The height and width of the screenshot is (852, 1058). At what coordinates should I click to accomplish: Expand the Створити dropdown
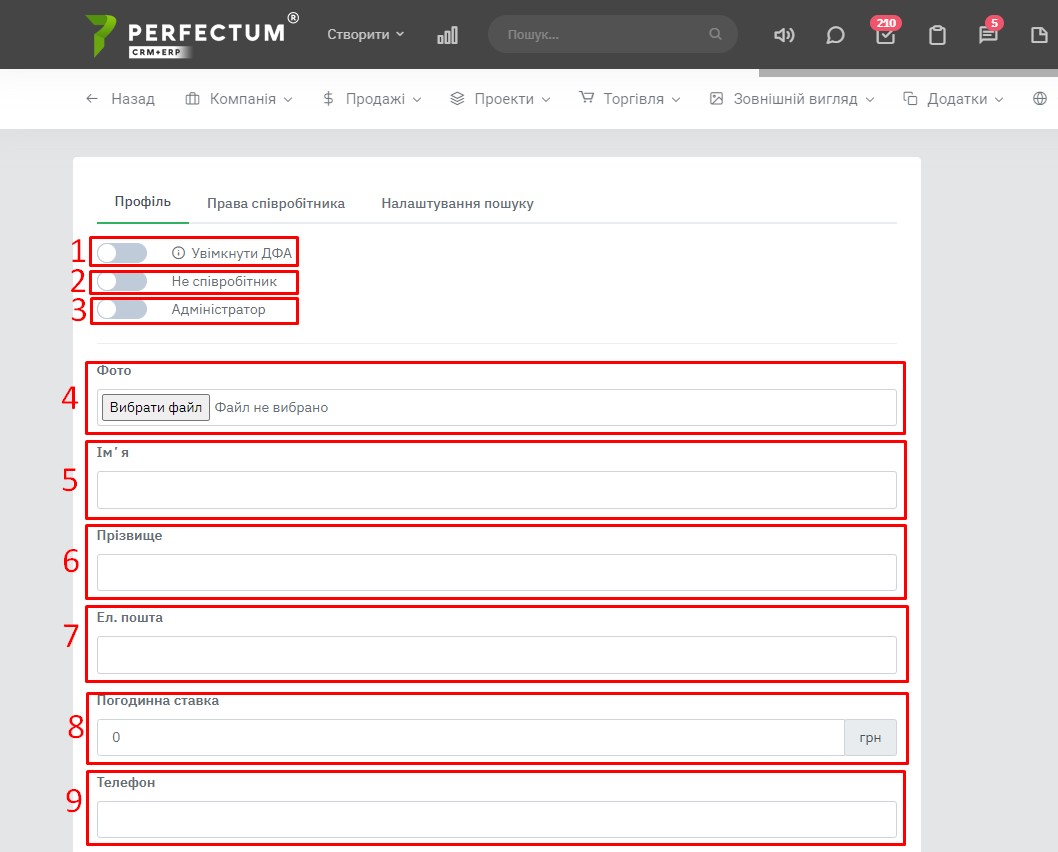[x=365, y=34]
